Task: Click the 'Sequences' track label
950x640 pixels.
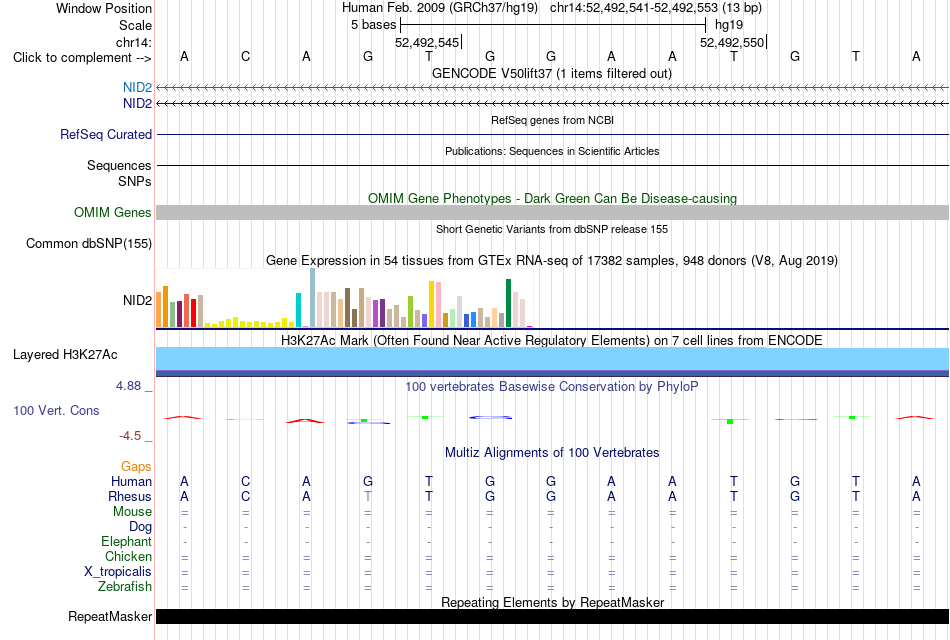Action: 119,165
